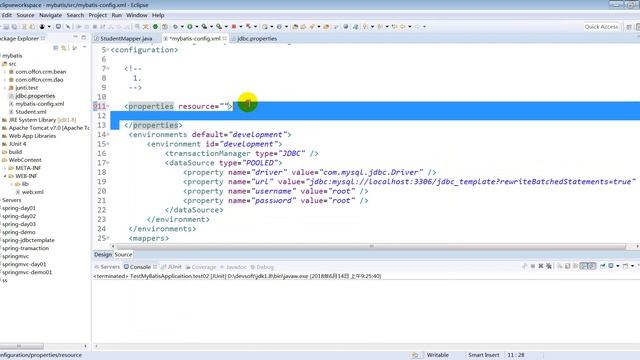Switch to the Source tab
Screen dimensions: 640x360
123,254
